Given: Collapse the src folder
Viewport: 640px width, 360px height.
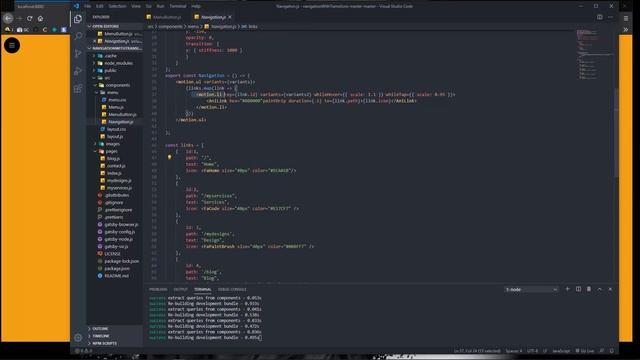Looking at the screenshot, I should coord(107,78).
